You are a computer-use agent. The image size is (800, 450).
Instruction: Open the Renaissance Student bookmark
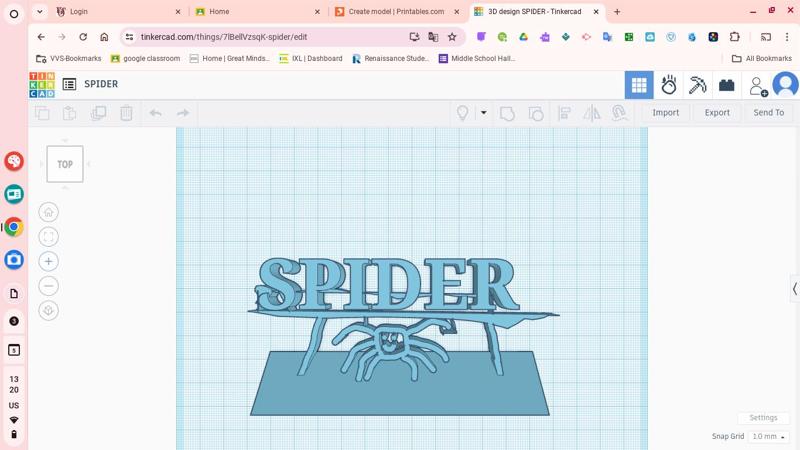(x=391, y=59)
